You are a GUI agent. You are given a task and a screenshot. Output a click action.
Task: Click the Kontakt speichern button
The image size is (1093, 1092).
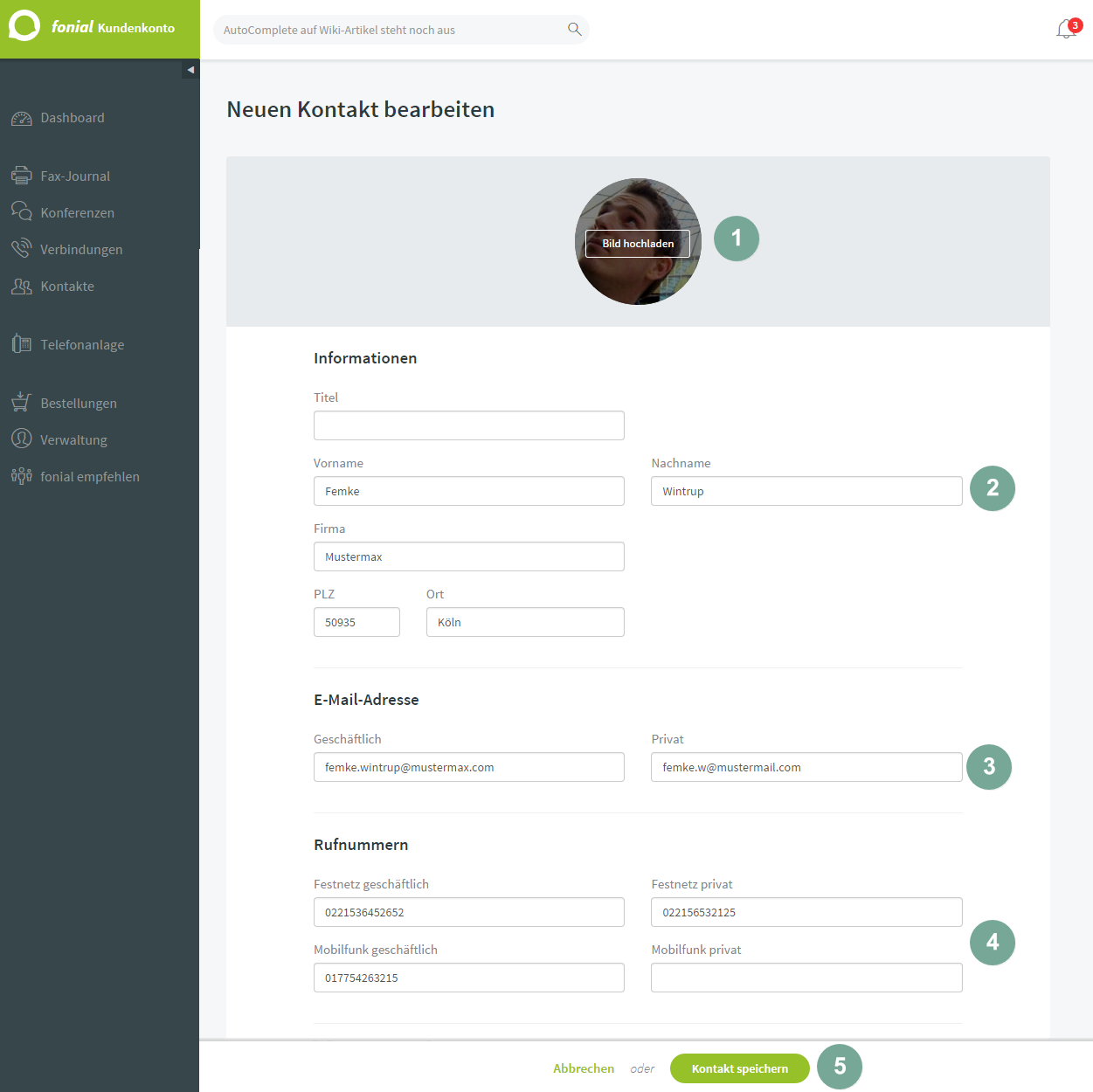[739, 1068]
